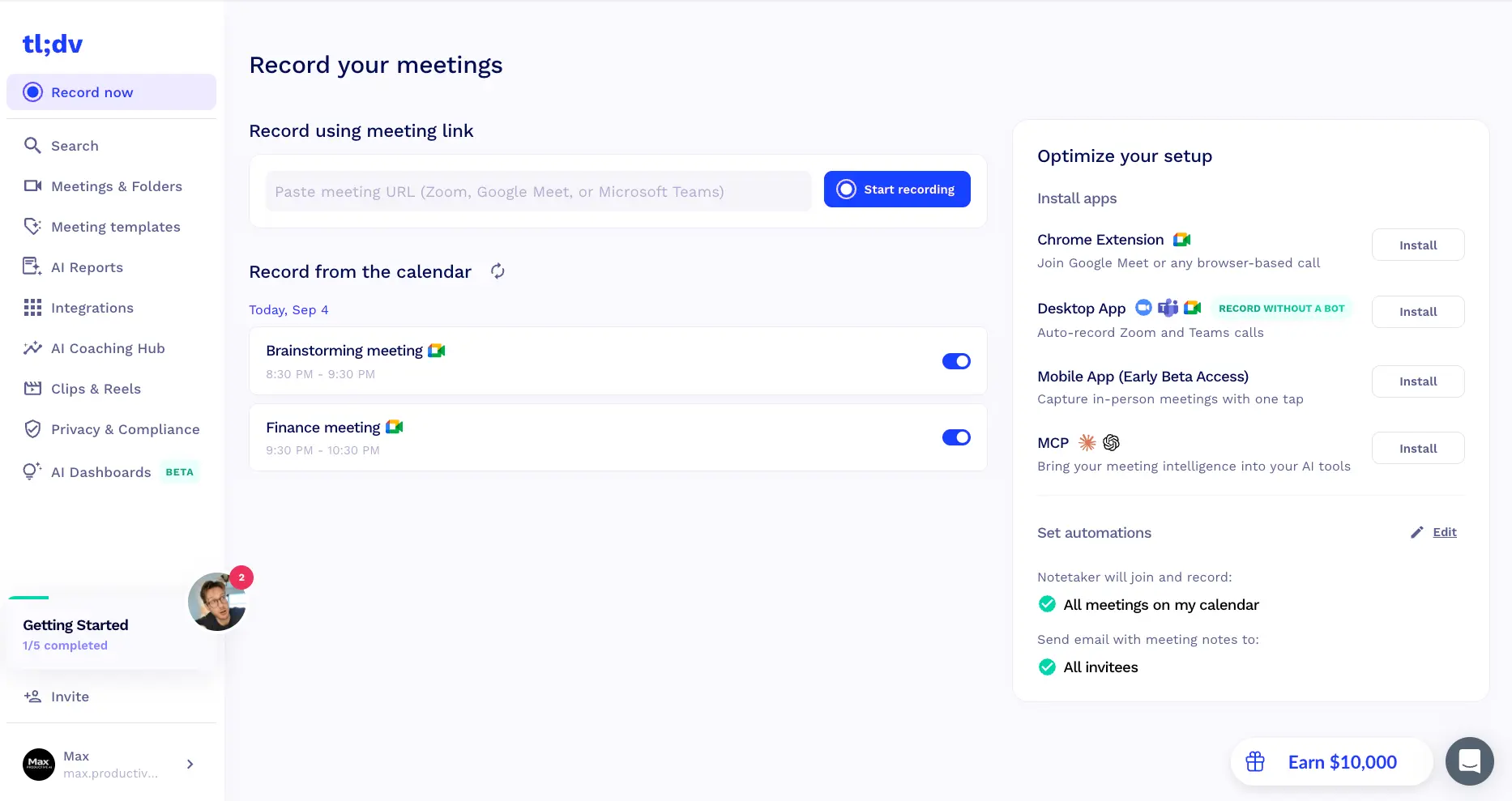Open the chat support bubble
The image size is (1512, 801).
pos(1470,761)
